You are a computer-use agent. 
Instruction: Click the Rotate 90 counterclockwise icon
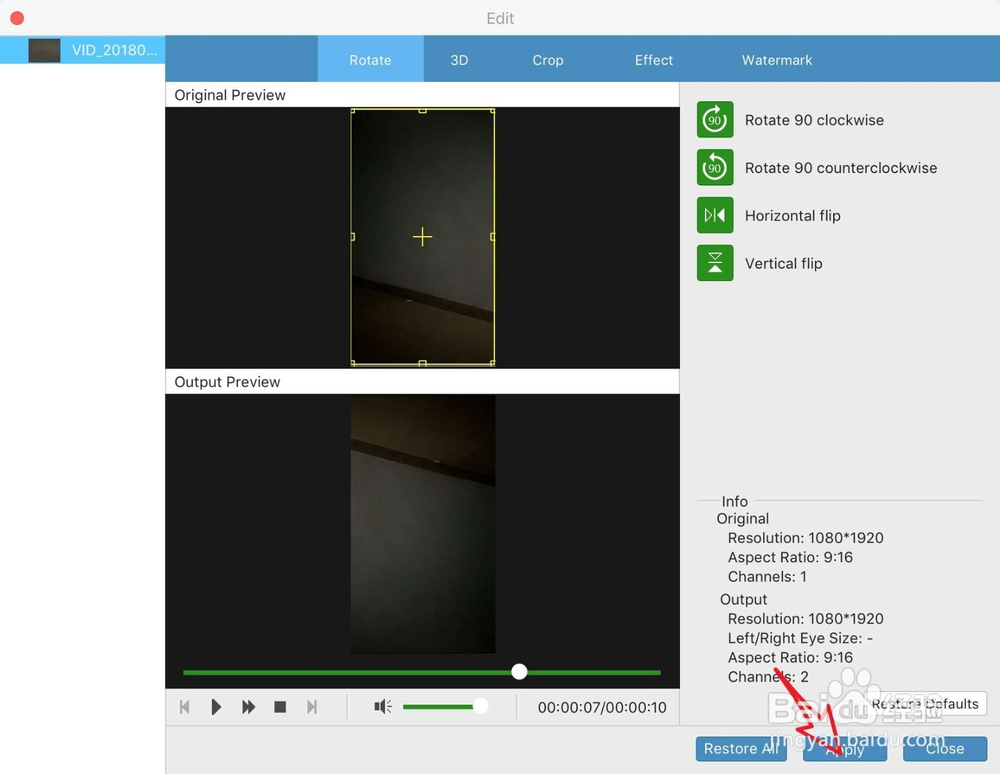[x=715, y=168]
